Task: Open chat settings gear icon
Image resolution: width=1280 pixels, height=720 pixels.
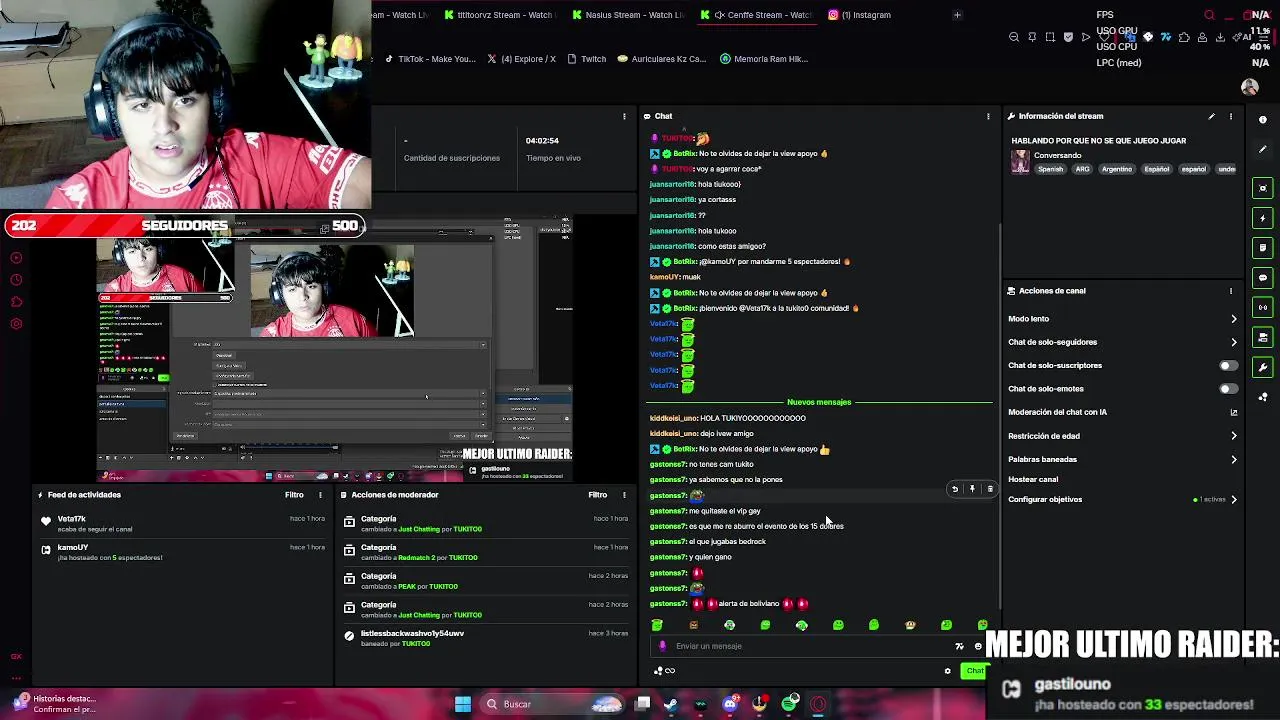Action: pos(948,671)
